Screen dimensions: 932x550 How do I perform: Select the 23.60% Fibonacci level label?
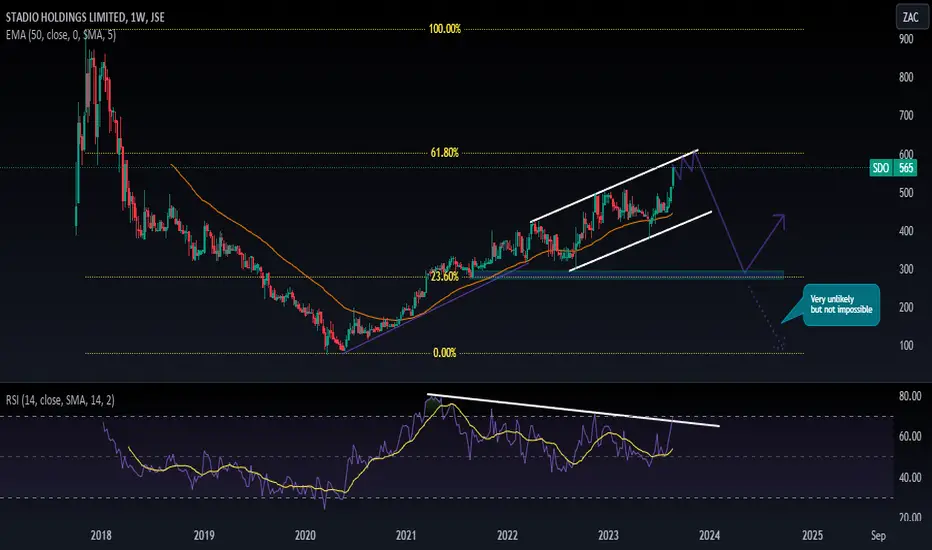tap(445, 276)
